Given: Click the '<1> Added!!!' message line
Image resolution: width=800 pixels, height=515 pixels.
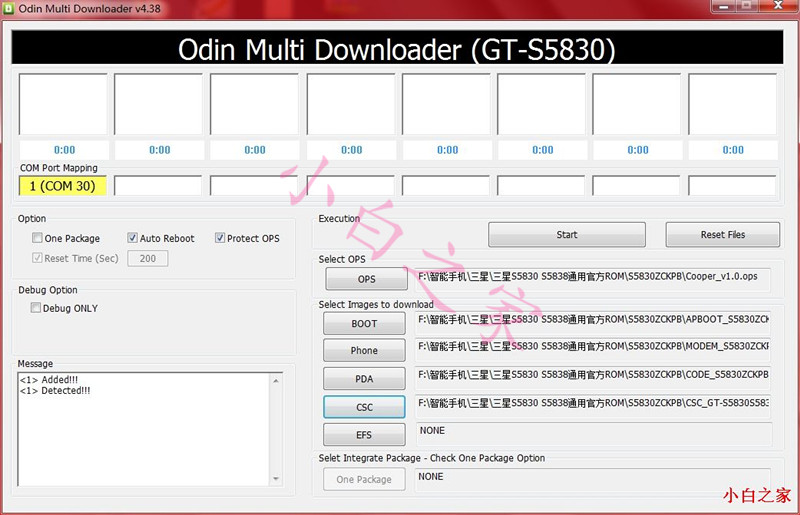Looking at the screenshot, I should [49, 380].
